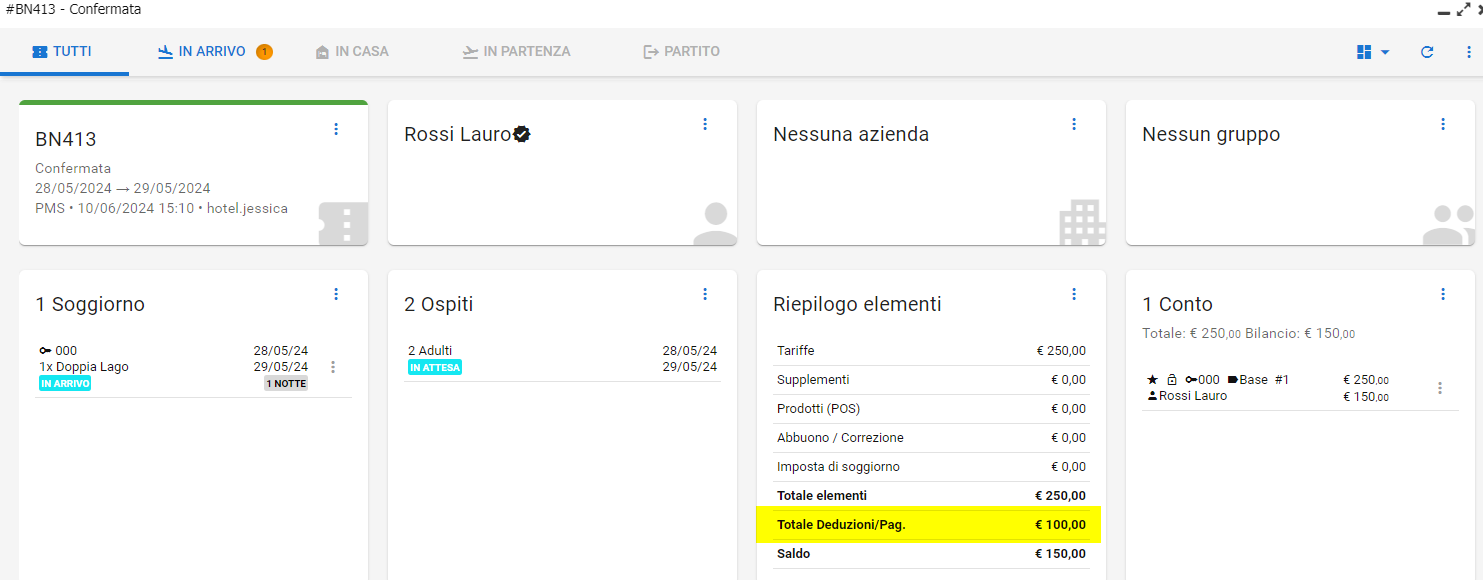Switch to the TUTTI tab
Viewport: 1483px width, 580px height.
coord(63,51)
